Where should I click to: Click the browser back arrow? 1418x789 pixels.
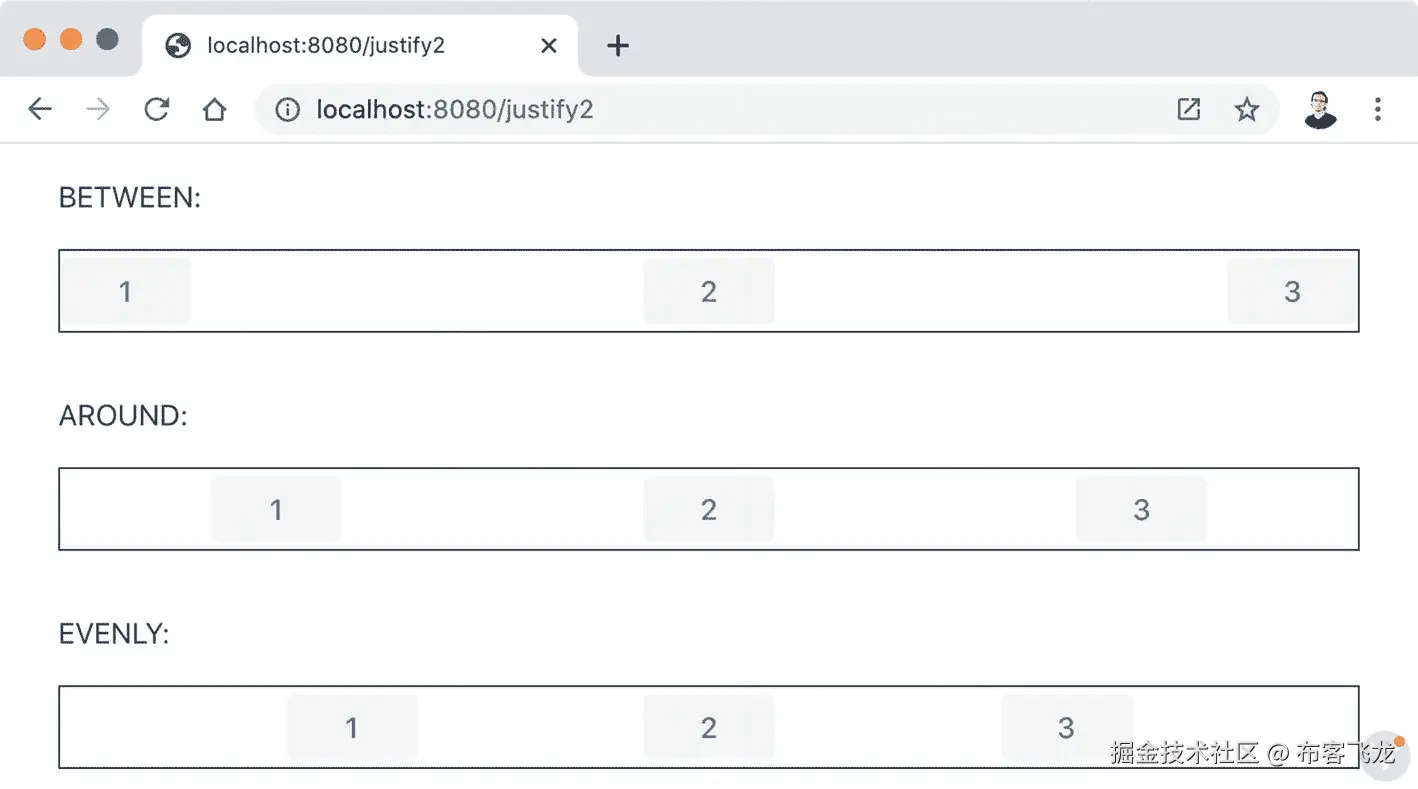(40, 109)
